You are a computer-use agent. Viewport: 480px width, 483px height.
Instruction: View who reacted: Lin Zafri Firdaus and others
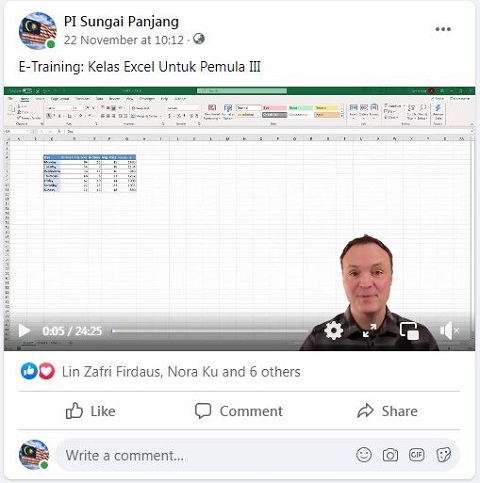pos(181,372)
